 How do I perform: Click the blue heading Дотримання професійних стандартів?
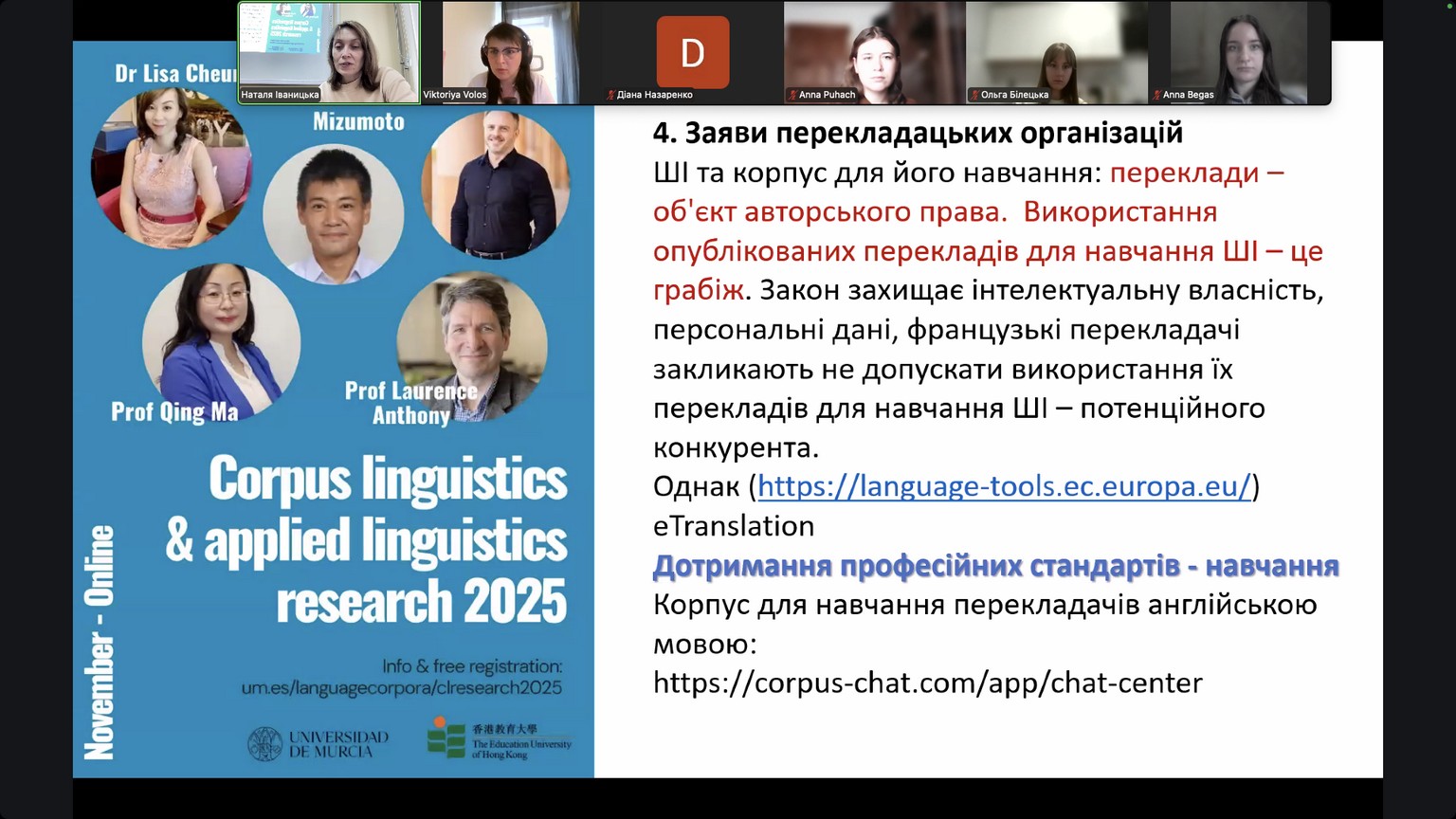pyautogui.click(x=995, y=566)
